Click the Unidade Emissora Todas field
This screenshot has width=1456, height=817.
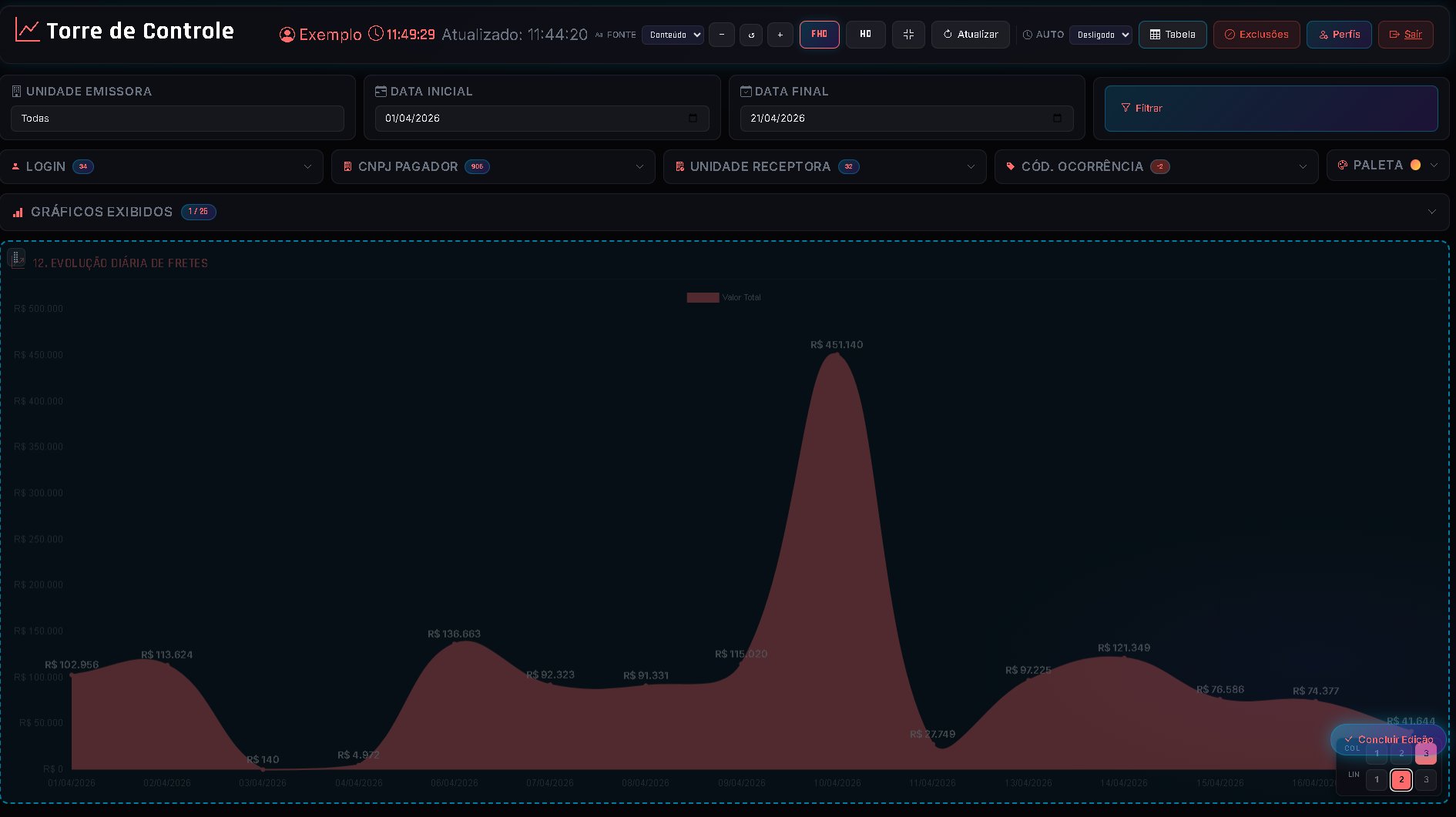coord(177,119)
